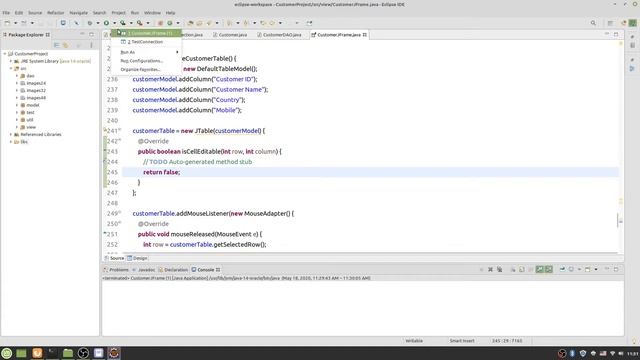Select the view package
The height and width of the screenshot is (360, 640).
pos(31,127)
